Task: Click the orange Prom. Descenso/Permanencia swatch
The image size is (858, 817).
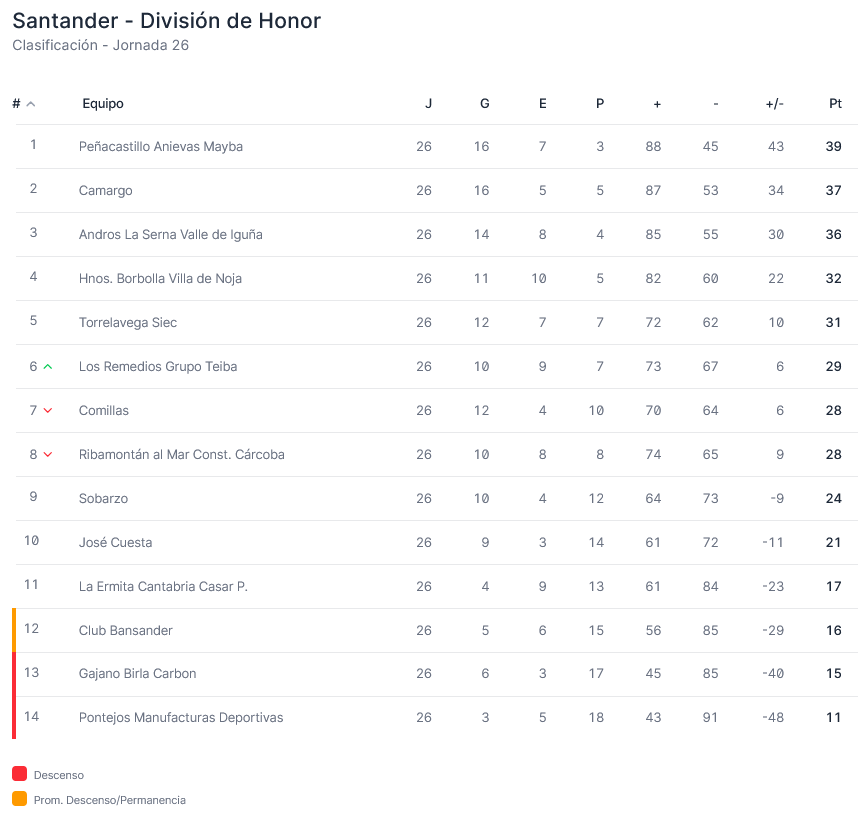Action: [20, 799]
